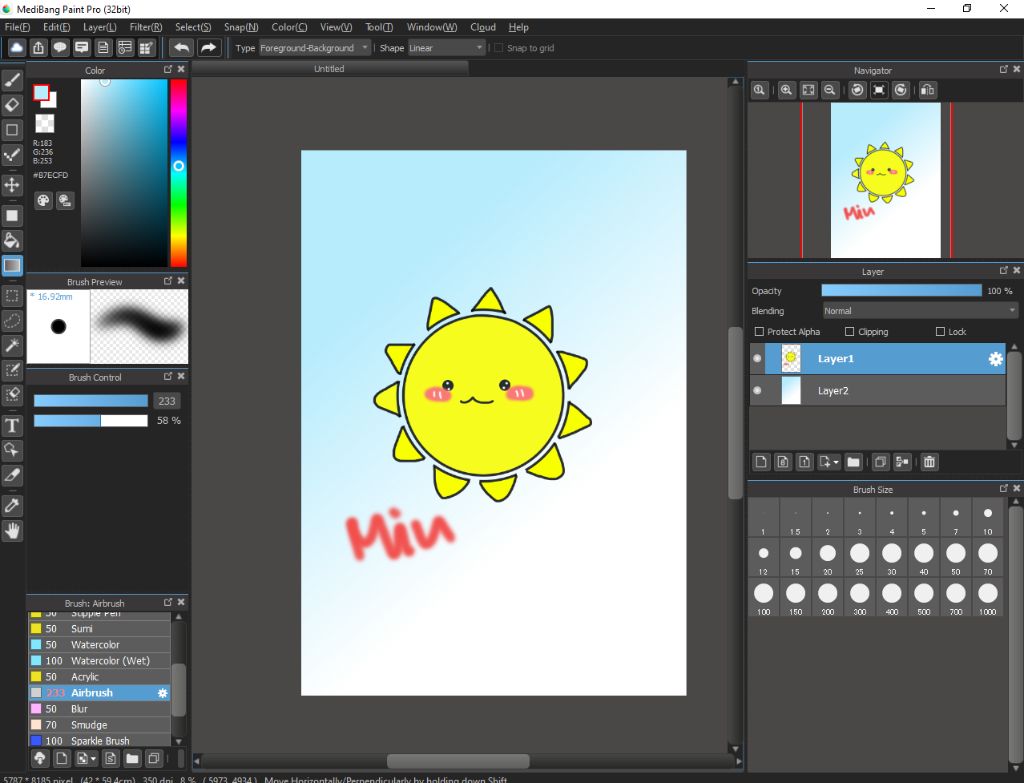
Task: Select the Watercolor (Wet) brush
Action: [x=100, y=661]
